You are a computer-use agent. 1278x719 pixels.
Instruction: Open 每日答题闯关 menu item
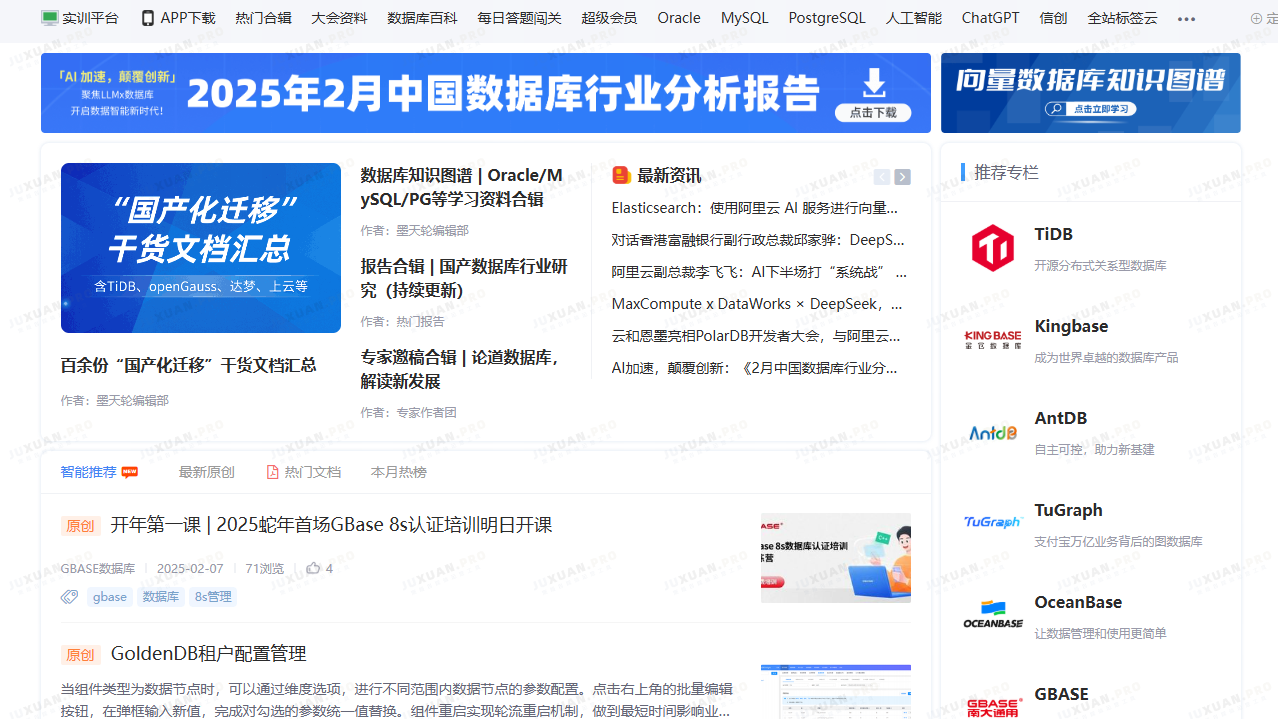coord(519,18)
